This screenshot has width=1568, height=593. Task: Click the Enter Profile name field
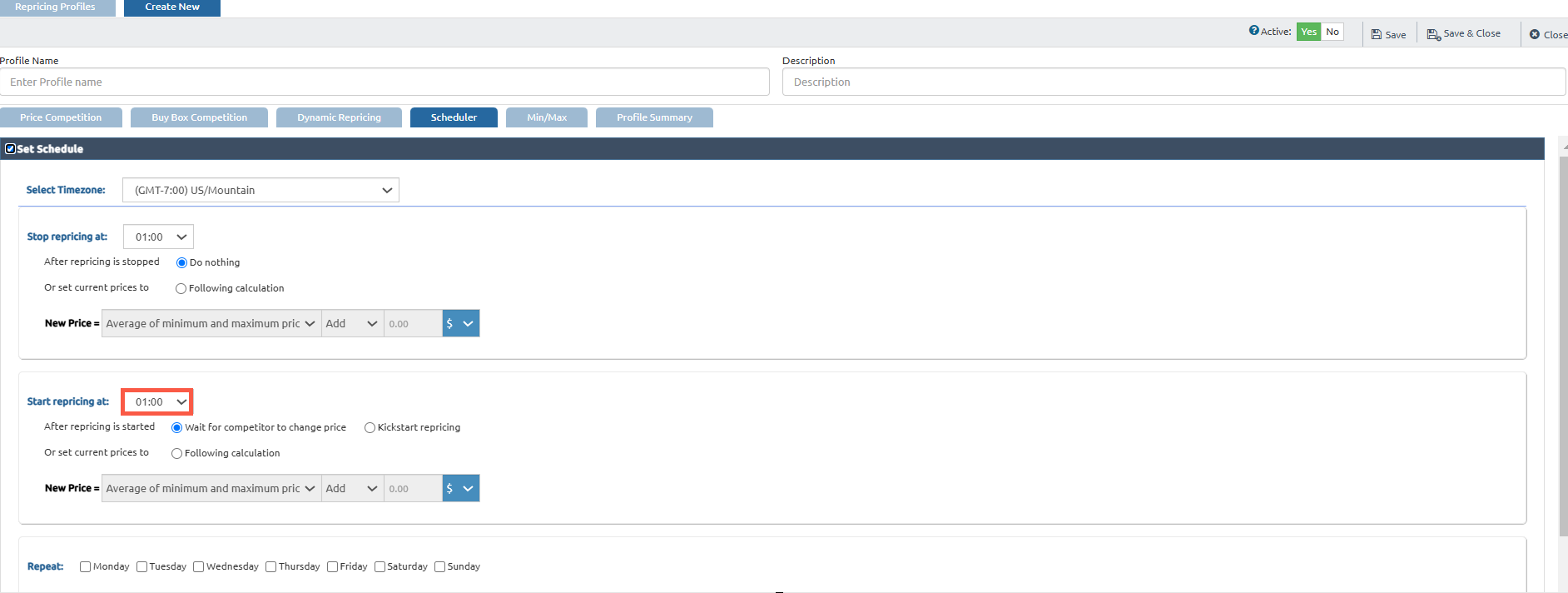[x=385, y=82]
